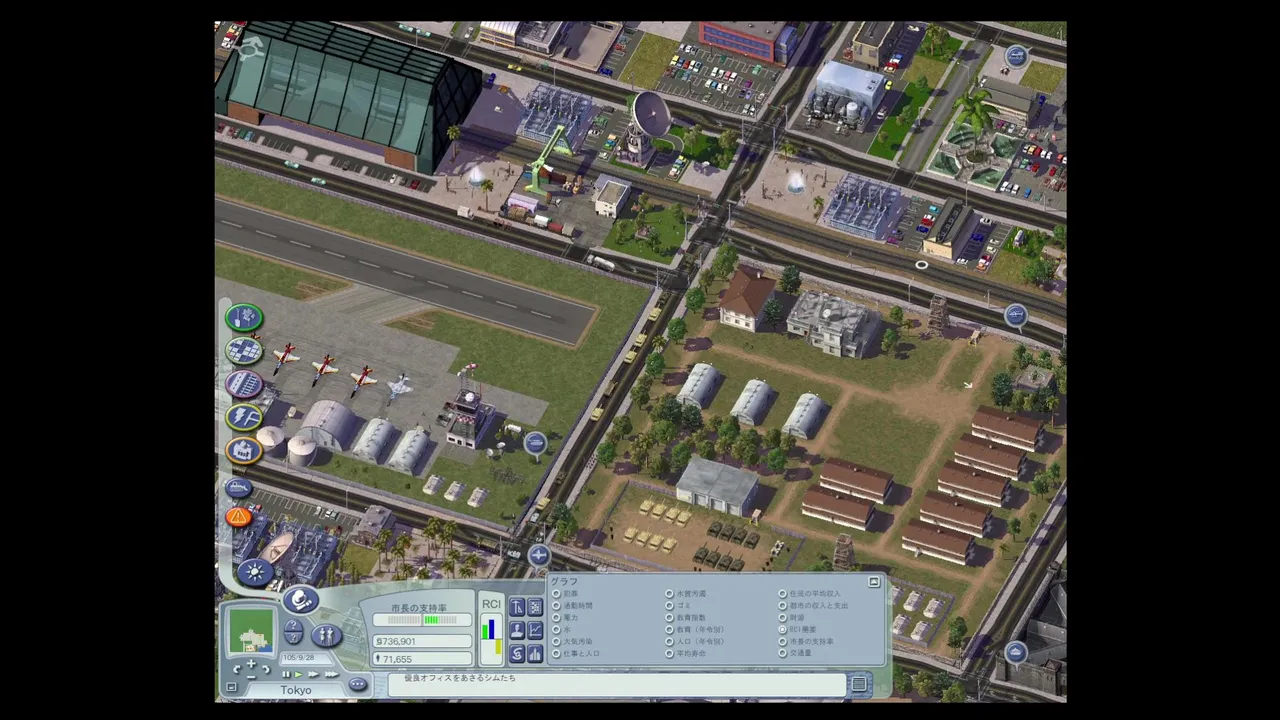Select the RCI需要 graph option
The image size is (1280, 720).
(782, 629)
